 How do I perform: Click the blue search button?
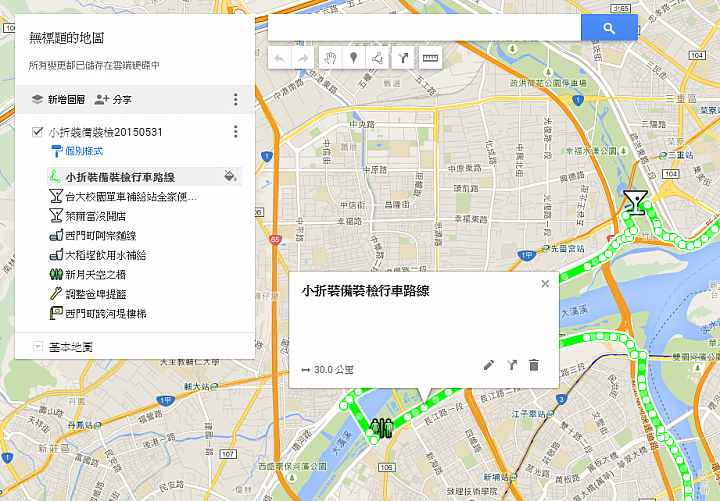coord(609,28)
